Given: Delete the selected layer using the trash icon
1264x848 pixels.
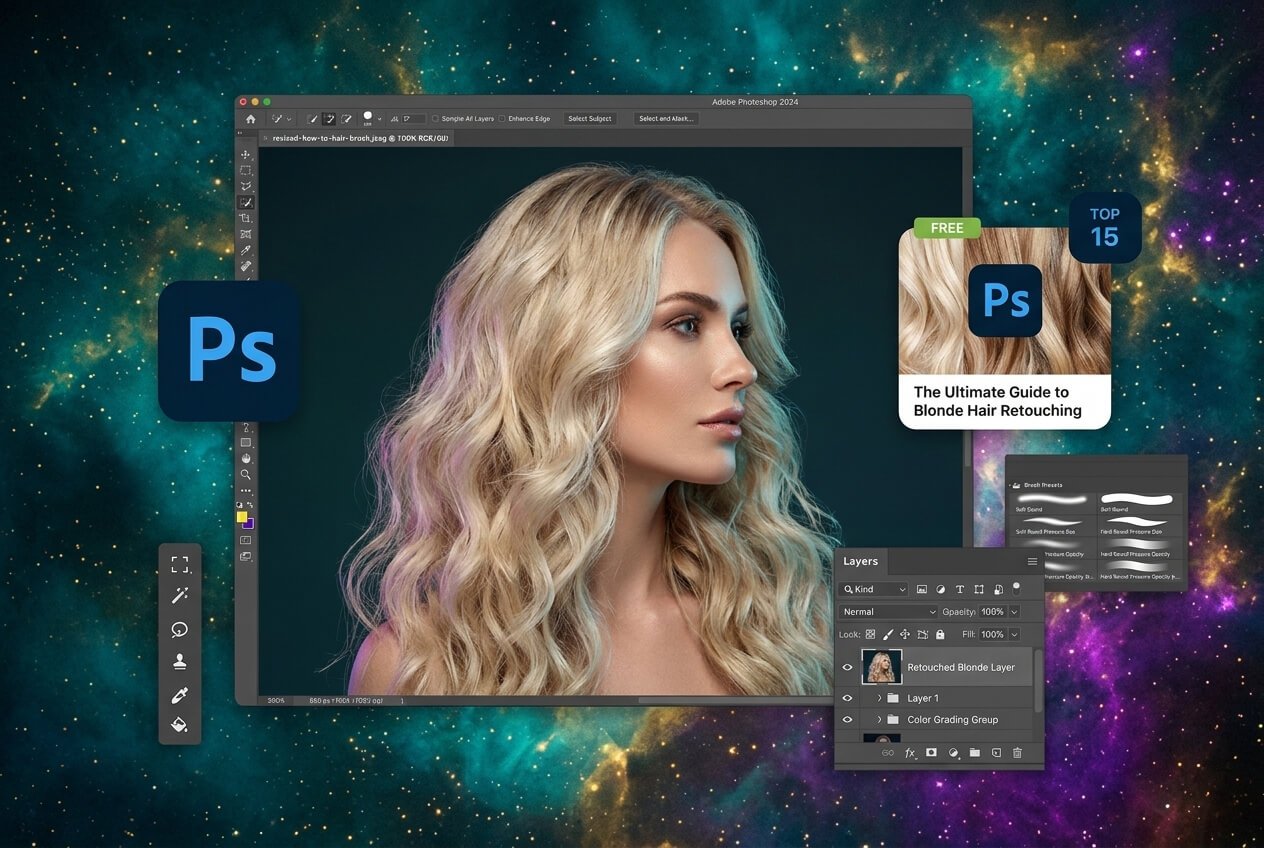Looking at the screenshot, I should [x=1017, y=754].
